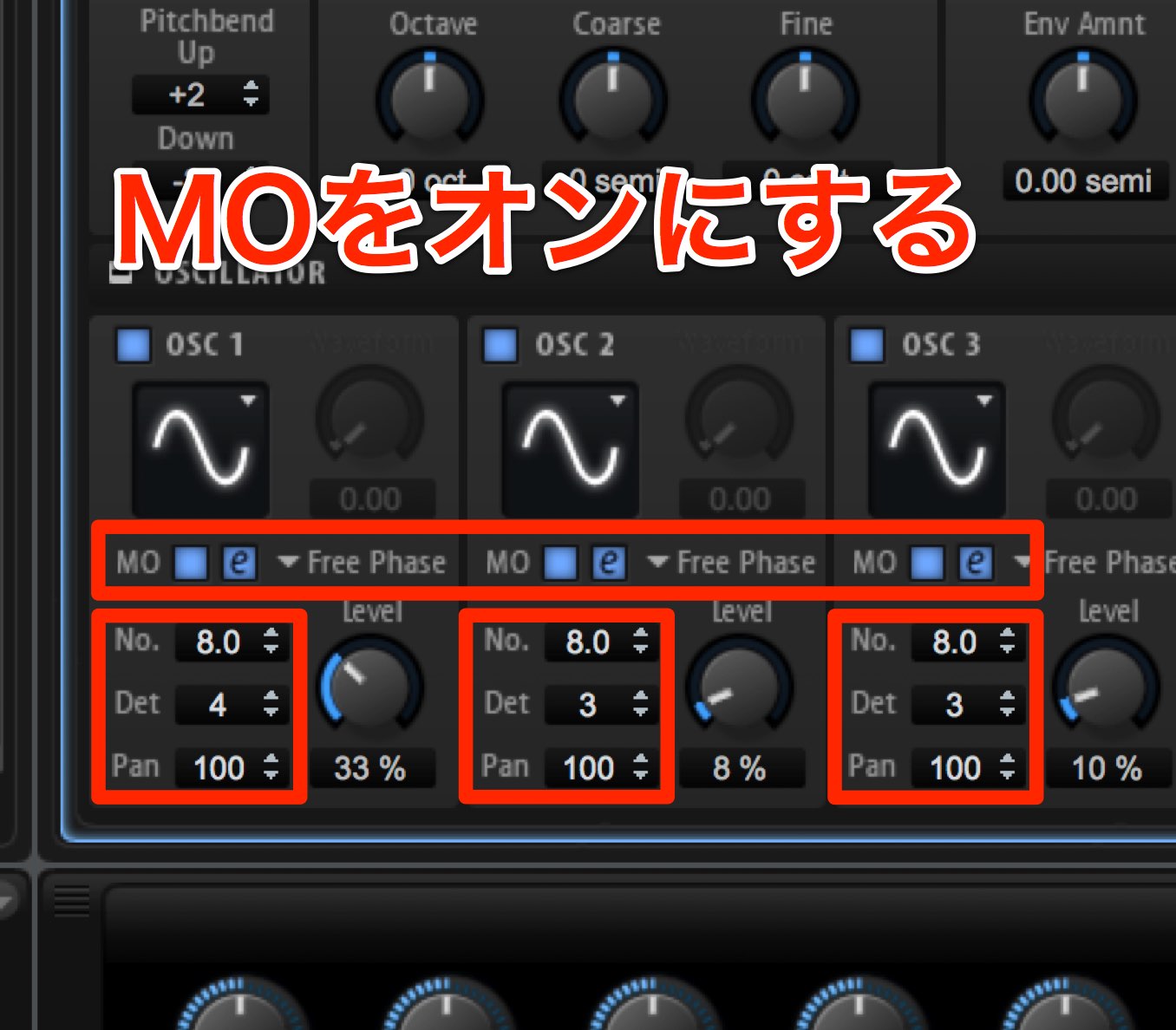Click OSC 2 Det value 3
The height and width of the screenshot is (1030, 1176).
pyautogui.click(x=587, y=705)
